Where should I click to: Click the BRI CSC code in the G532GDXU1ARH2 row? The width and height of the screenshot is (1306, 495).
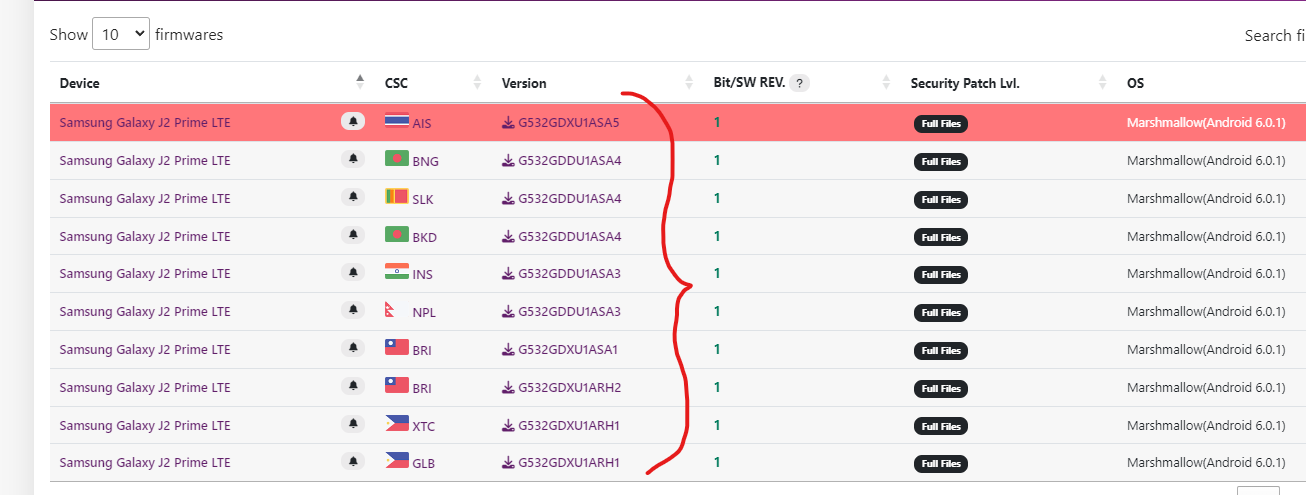click(422, 388)
